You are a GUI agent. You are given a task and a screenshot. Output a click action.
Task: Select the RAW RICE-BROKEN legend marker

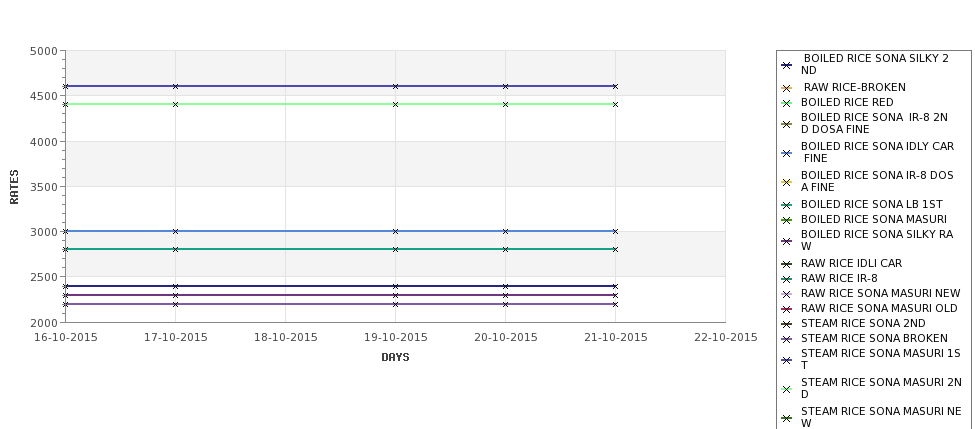pyautogui.click(x=786, y=88)
